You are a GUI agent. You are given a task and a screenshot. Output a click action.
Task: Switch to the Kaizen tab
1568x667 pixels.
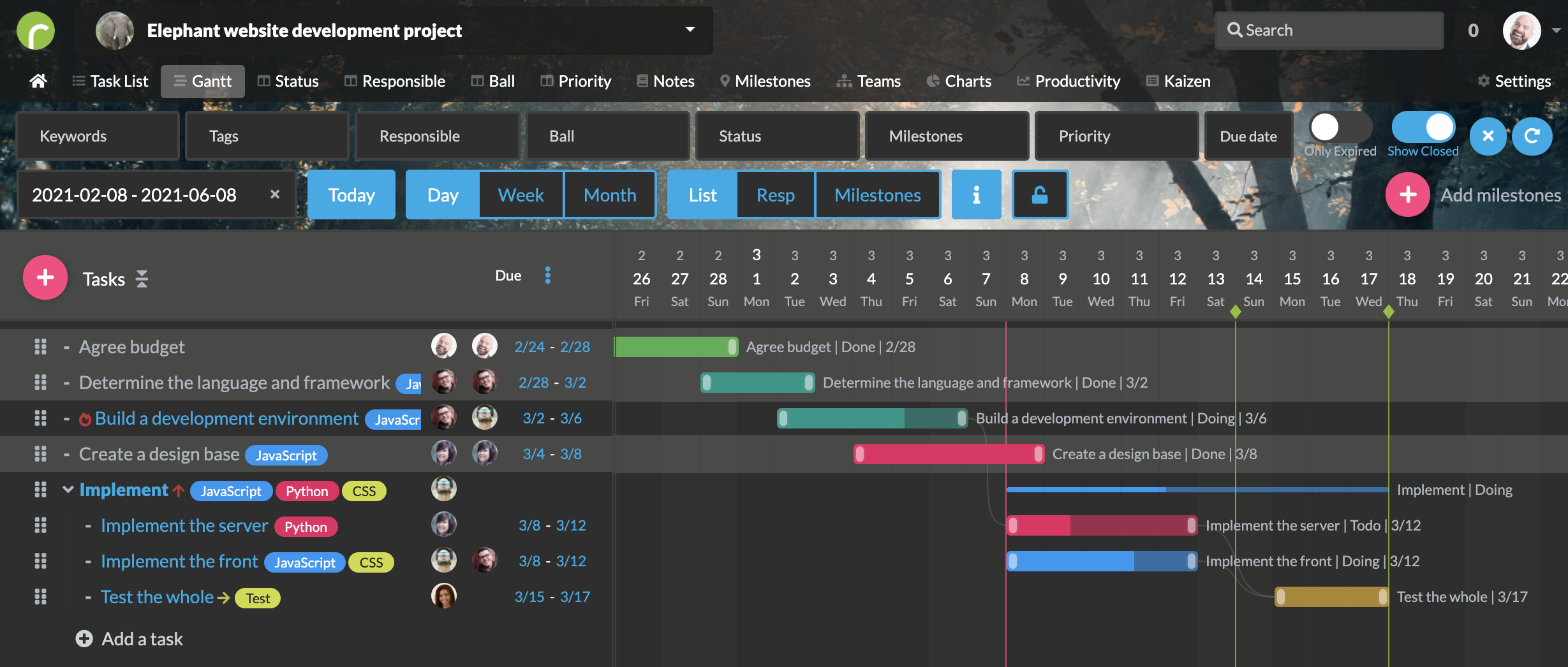pos(1178,81)
